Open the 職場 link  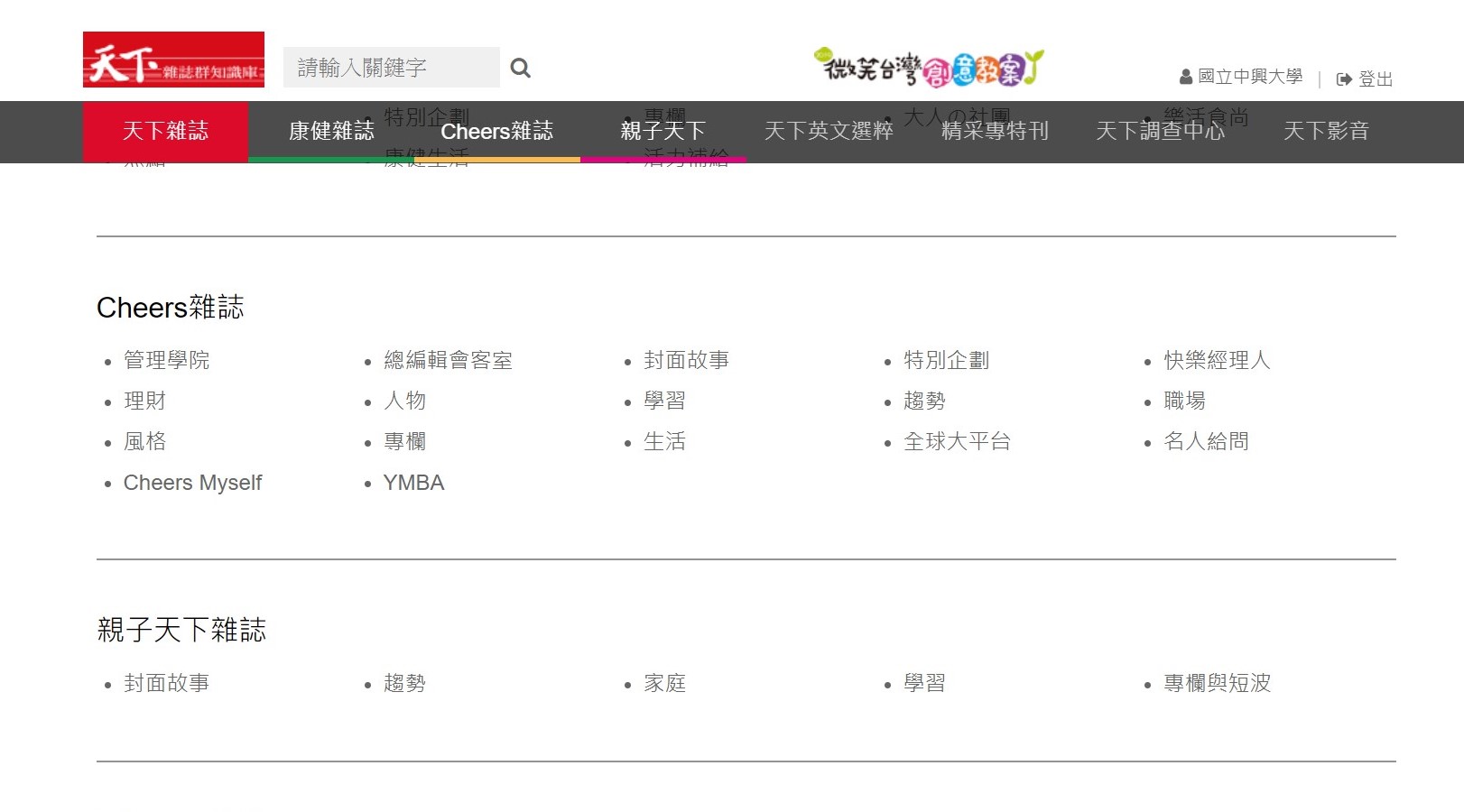[x=1184, y=401]
